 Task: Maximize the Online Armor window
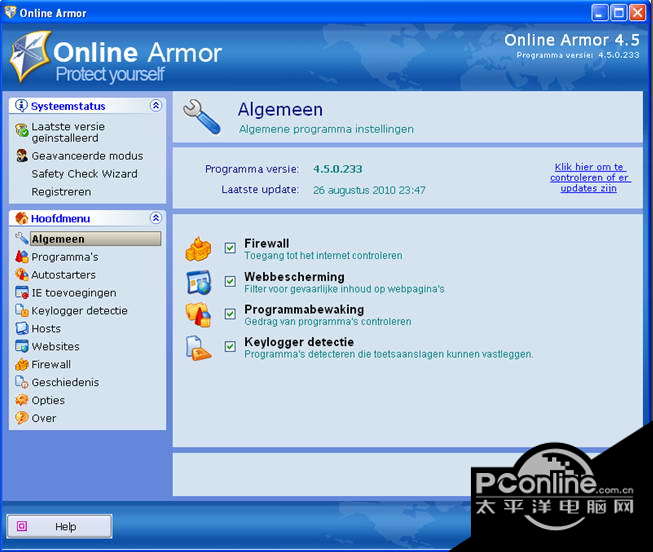618,12
